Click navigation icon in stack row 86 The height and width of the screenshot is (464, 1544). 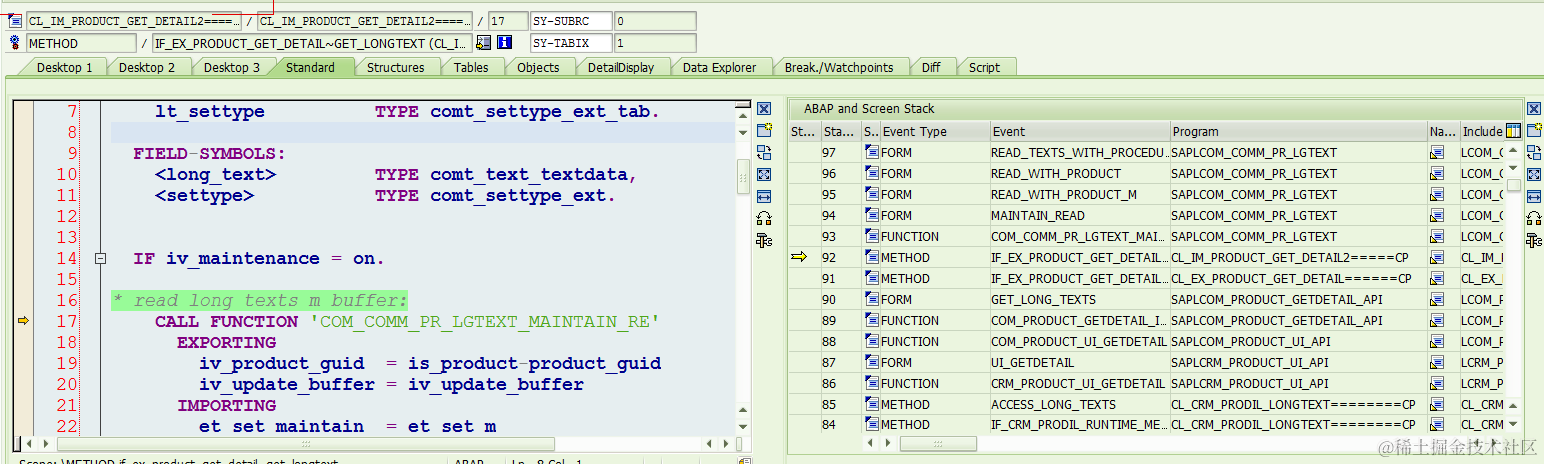[1437, 384]
